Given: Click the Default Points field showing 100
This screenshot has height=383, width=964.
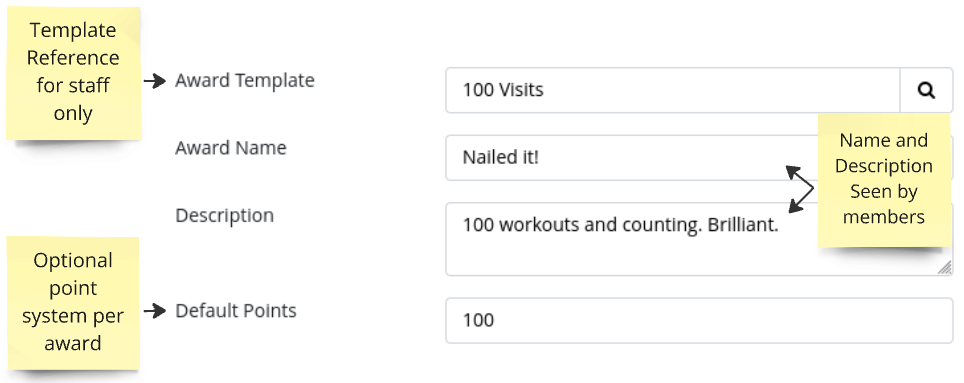Looking at the screenshot, I should pyautogui.click(x=700, y=320).
